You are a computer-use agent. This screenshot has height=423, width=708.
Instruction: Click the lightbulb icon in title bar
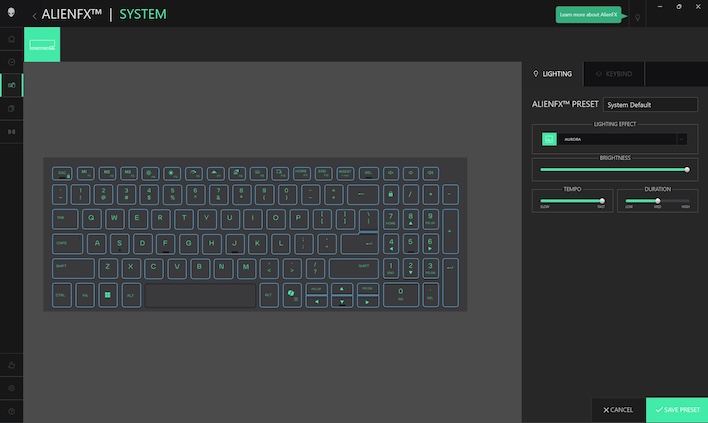637,17
